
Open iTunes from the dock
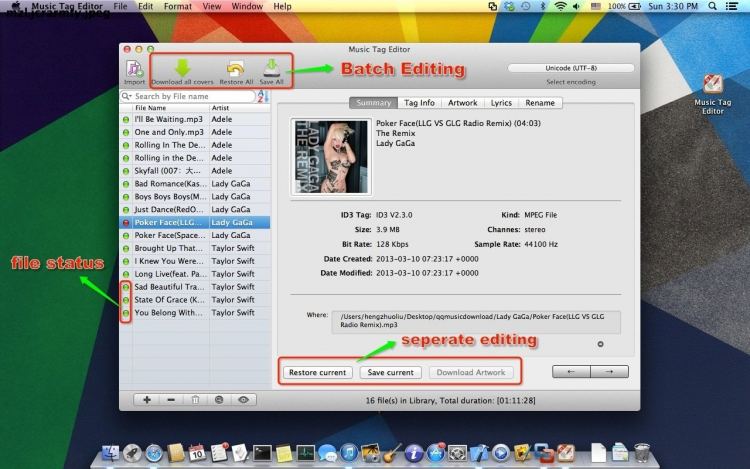pyautogui.click(x=349, y=452)
